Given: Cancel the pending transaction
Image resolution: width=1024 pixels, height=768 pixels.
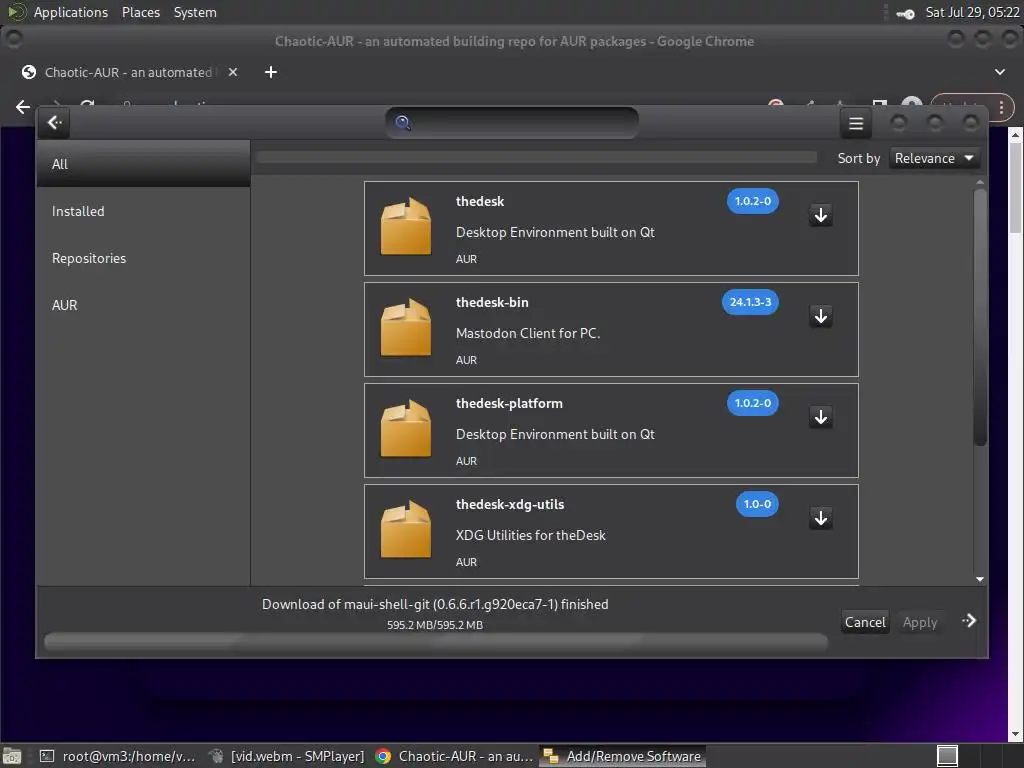Looking at the screenshot, I should (865, 622).
